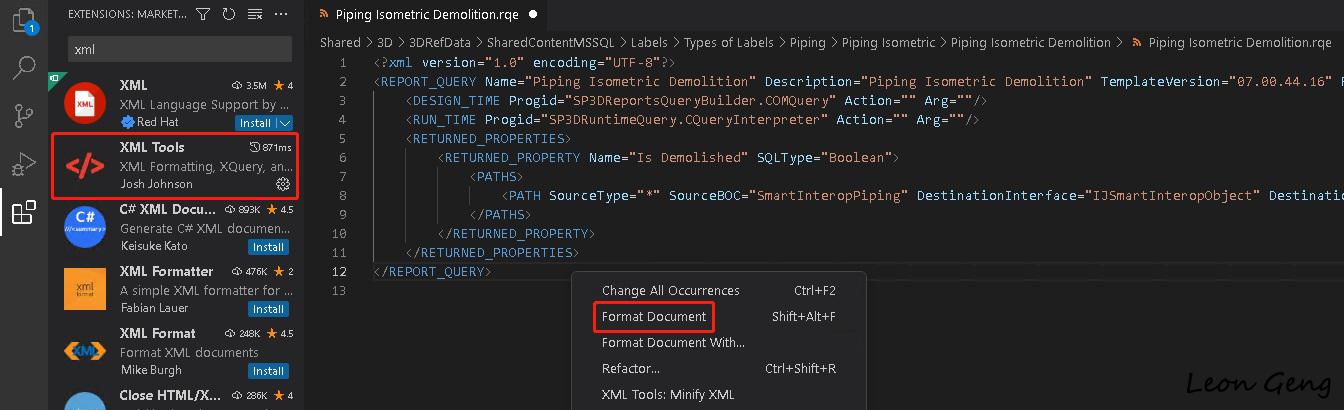Click the filter extensions funnel icon

(x=204, y=14)
